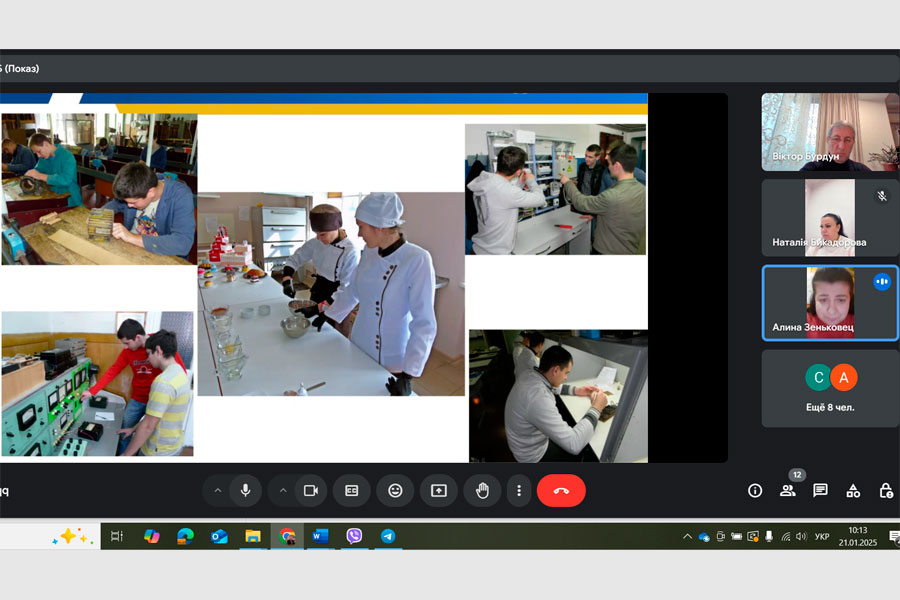
Task: Mute the microphone in the call
Action: coord(246,491)
